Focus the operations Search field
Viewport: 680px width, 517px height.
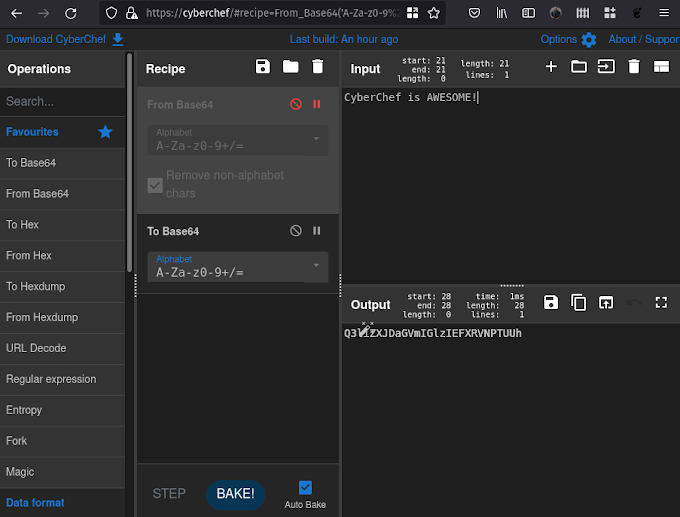(62, 101)
